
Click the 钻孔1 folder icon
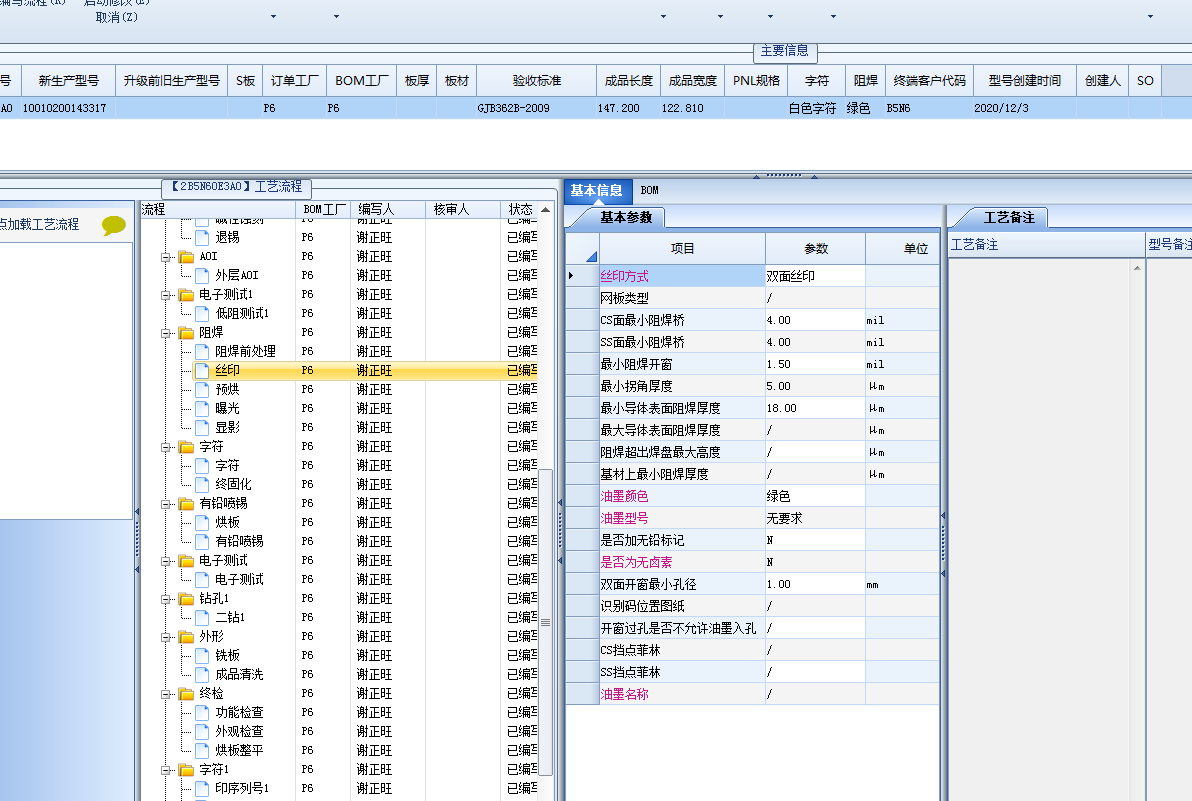coord(186,599)
